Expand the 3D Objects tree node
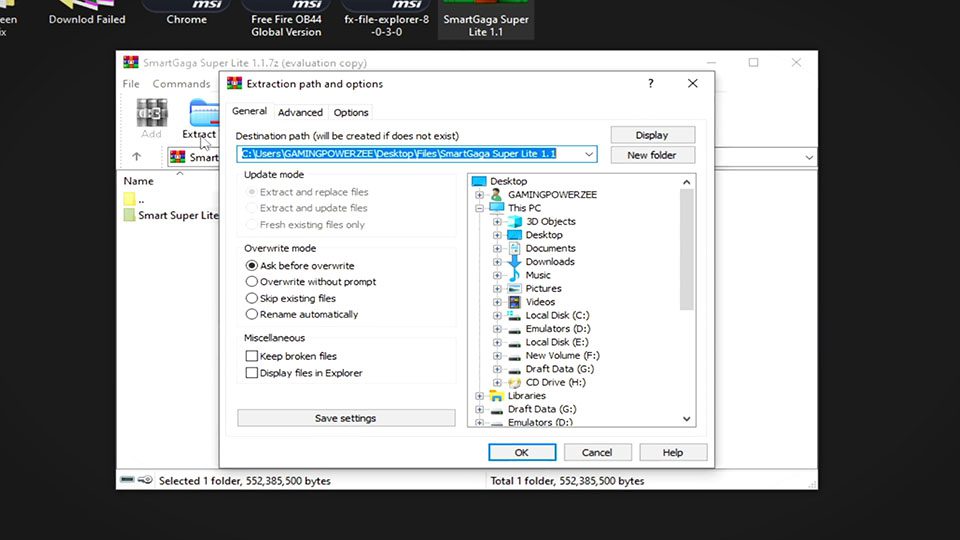The image size is (960, 540). (497, 222)
